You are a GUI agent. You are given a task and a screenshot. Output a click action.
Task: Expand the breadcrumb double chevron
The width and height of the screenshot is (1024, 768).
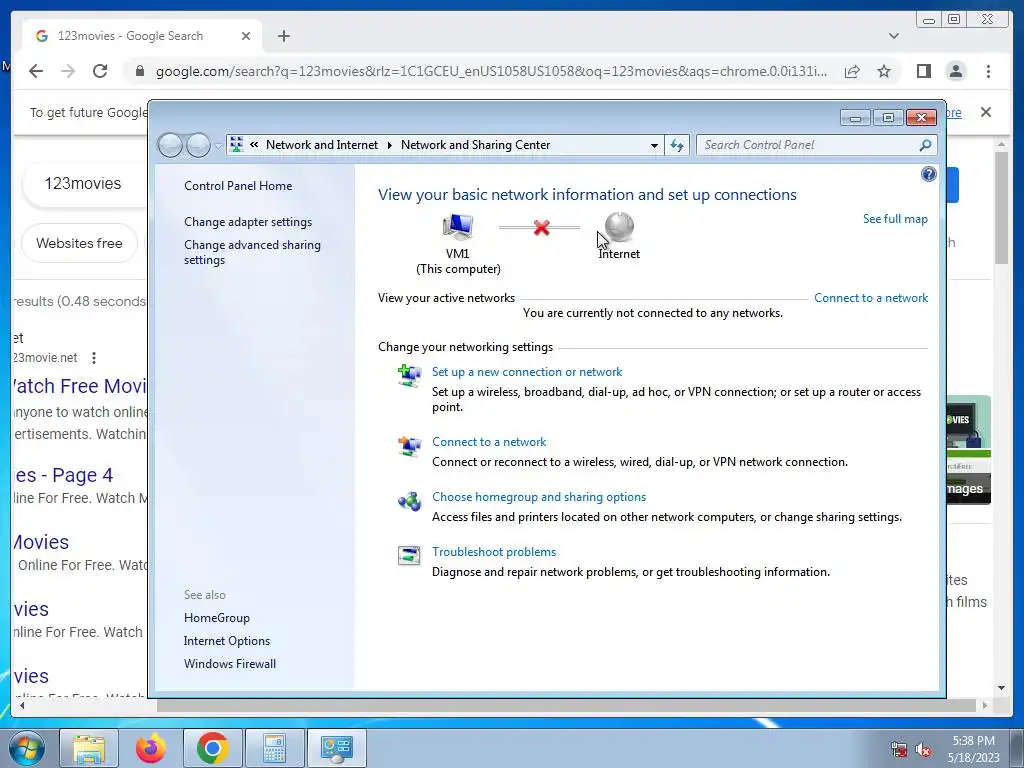coord(254,145)
